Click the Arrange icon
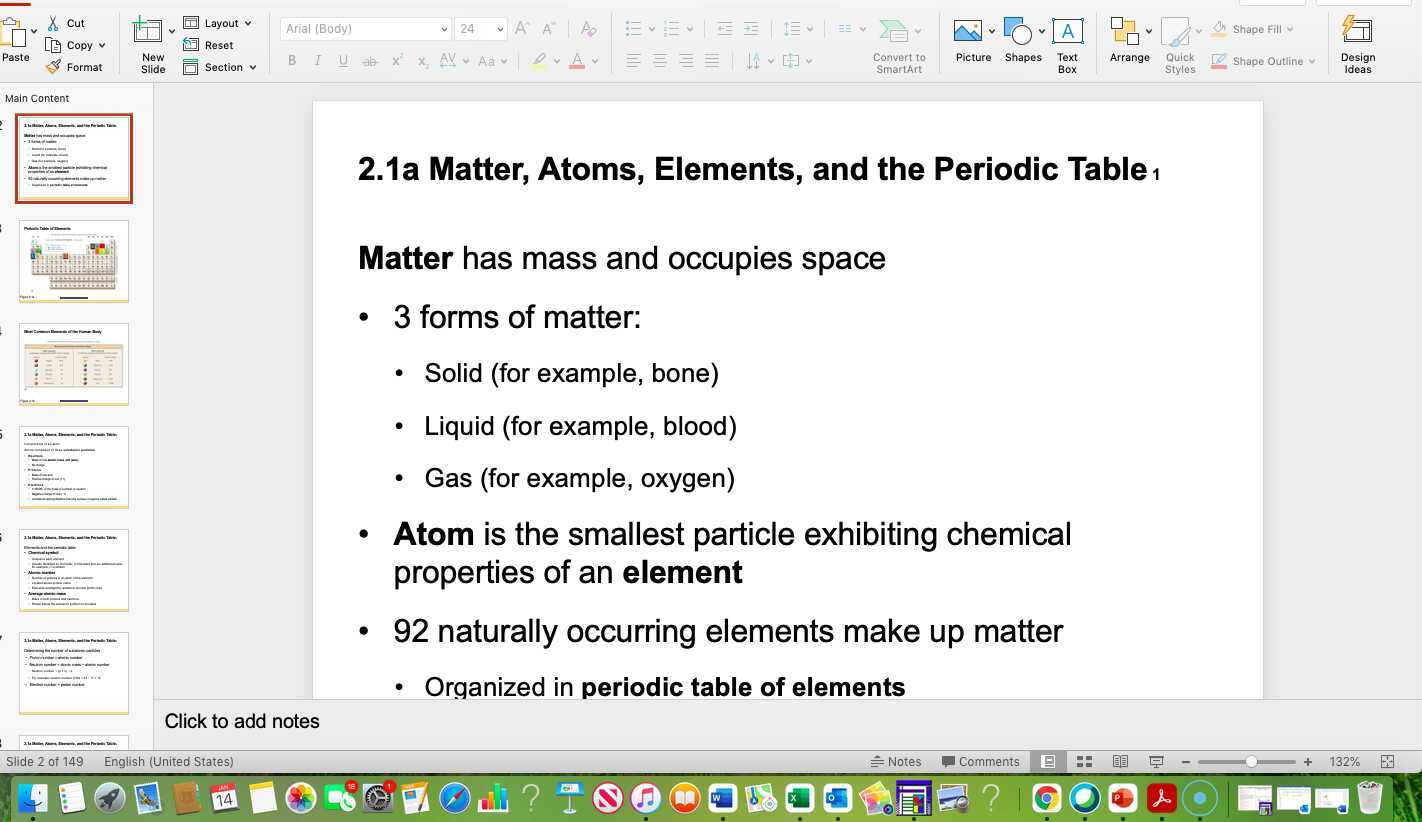 click(x=1129, y=40)
